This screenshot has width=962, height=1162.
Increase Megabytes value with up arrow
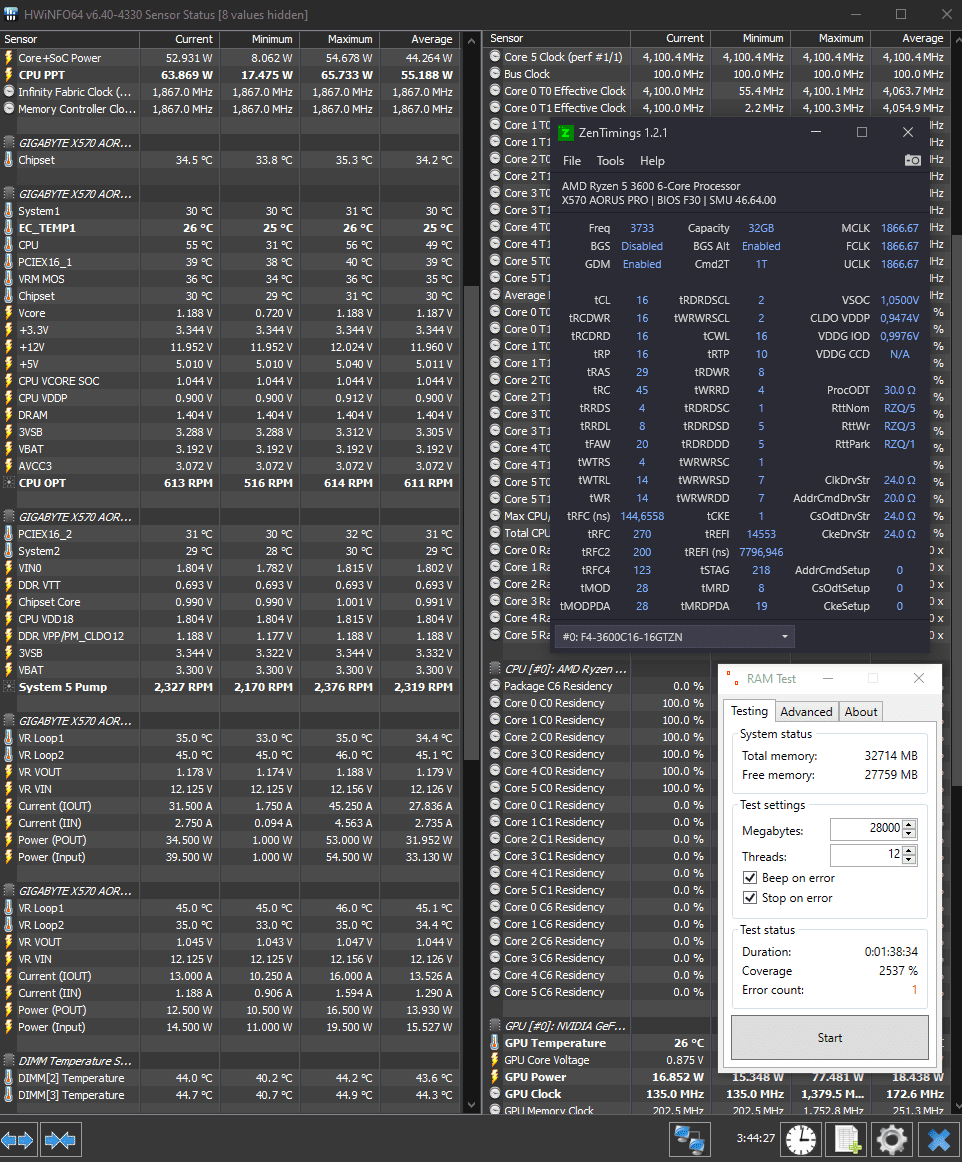tap(910, 824)
